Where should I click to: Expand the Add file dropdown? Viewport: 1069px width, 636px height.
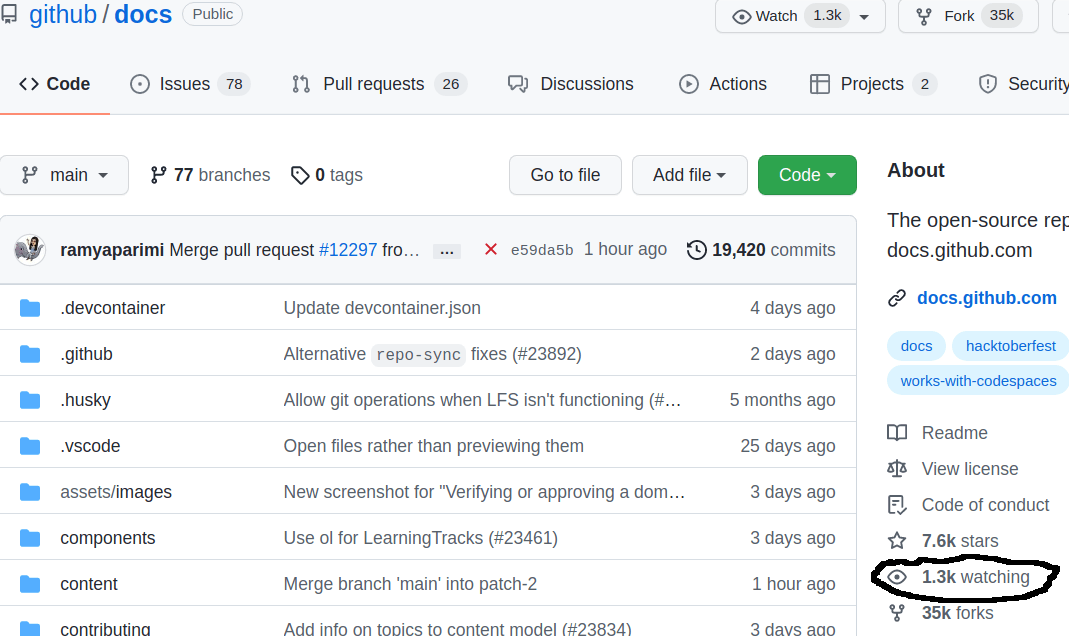point(689,175)
